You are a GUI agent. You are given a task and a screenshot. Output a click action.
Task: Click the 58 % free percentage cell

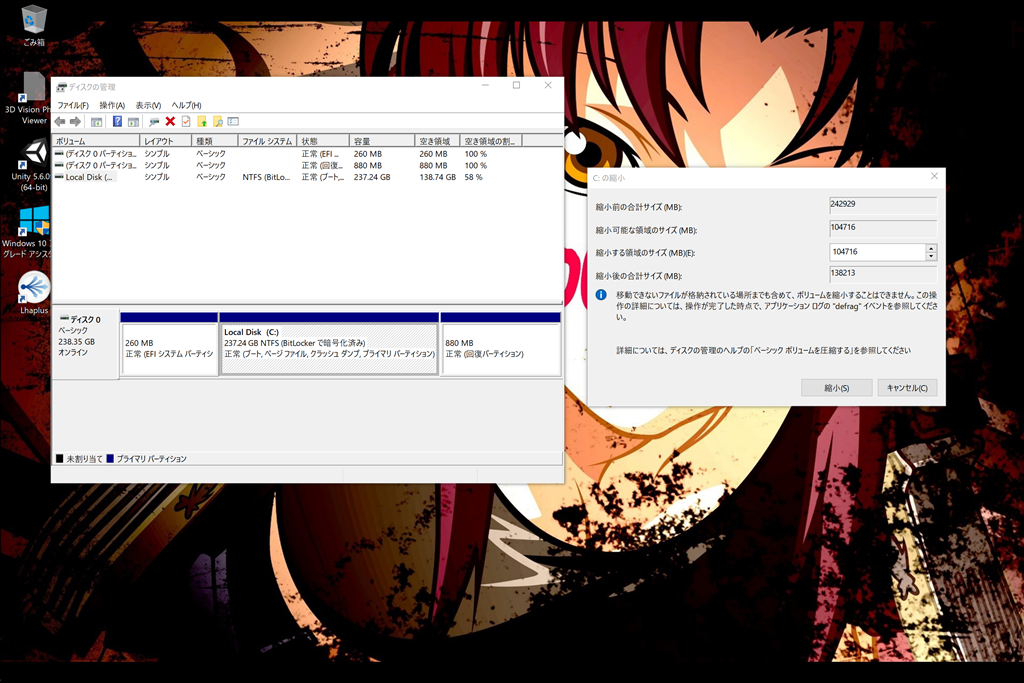[474, 177]
